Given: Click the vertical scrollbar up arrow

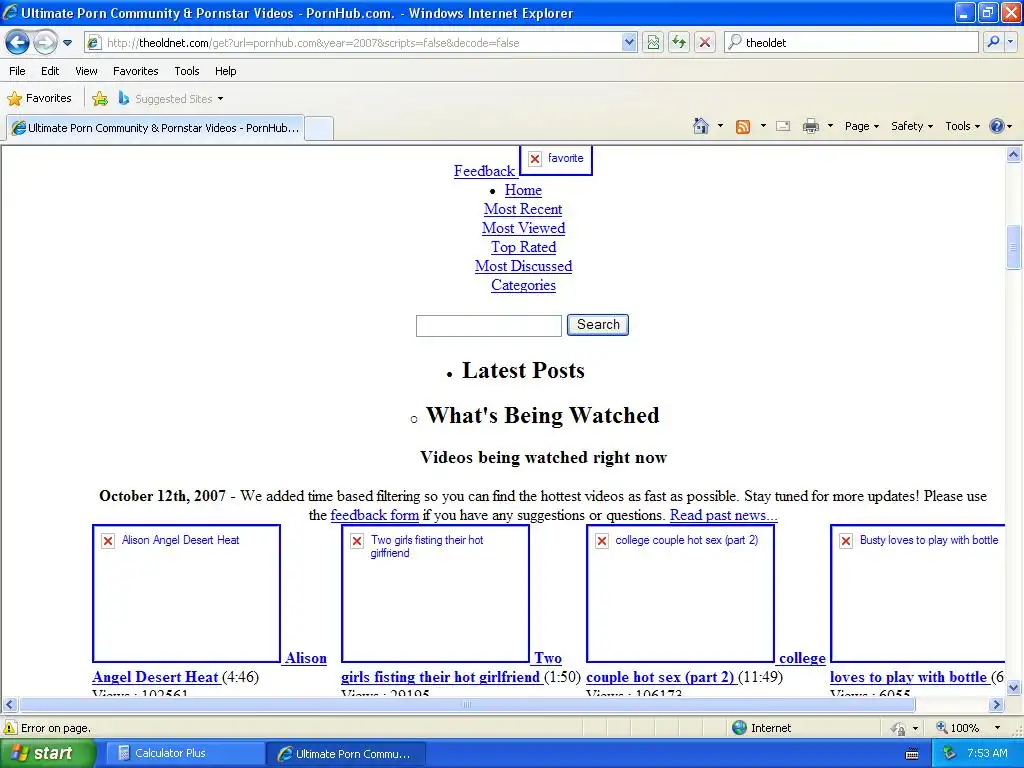Looking at the screenshot, I should tap(1014, 155).
